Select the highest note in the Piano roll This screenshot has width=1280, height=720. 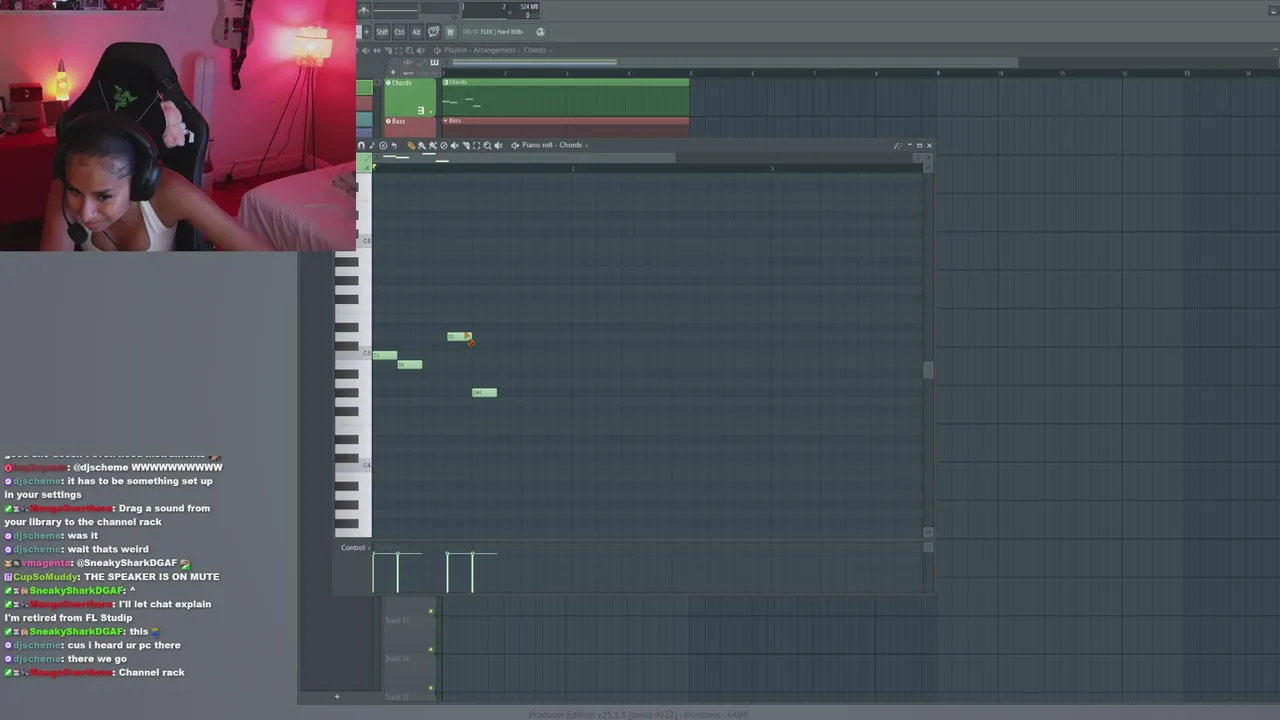pyautogui.click(x=459, y=336)
